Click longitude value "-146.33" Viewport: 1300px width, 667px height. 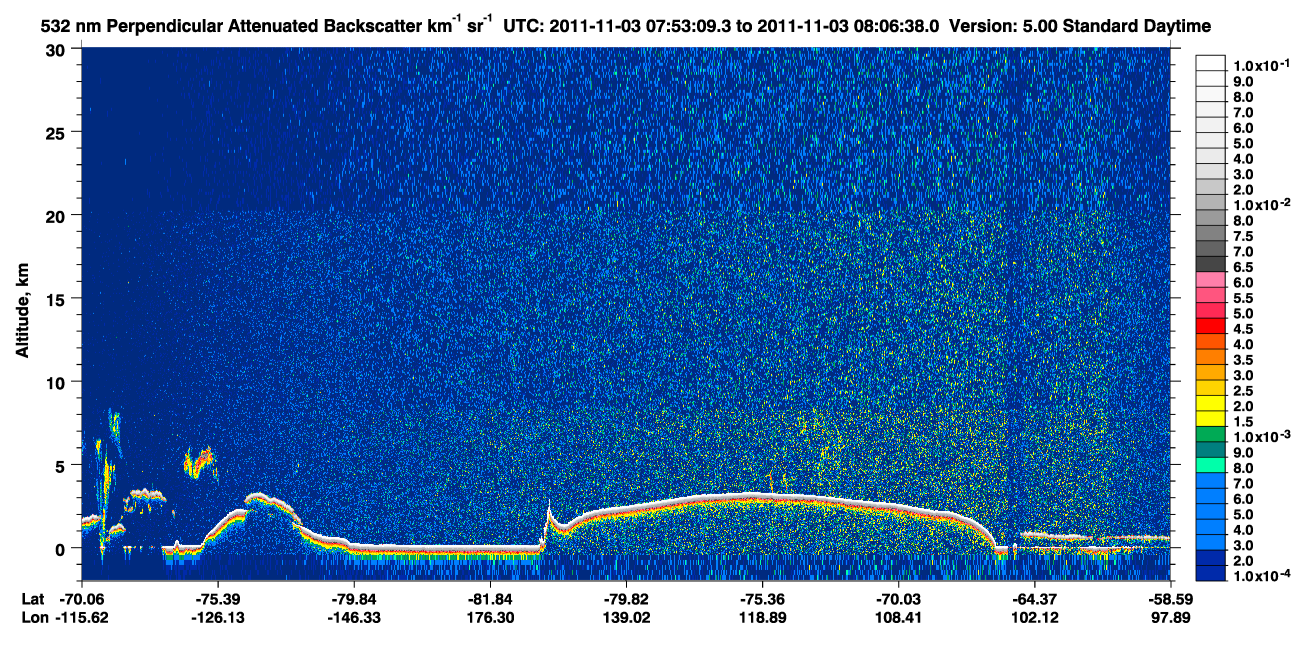[x=355, y=617]
